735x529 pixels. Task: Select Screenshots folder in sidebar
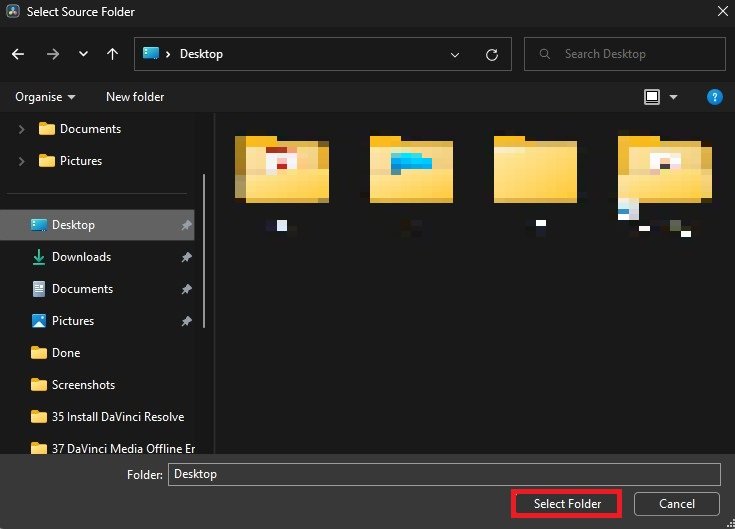point(83,385)
